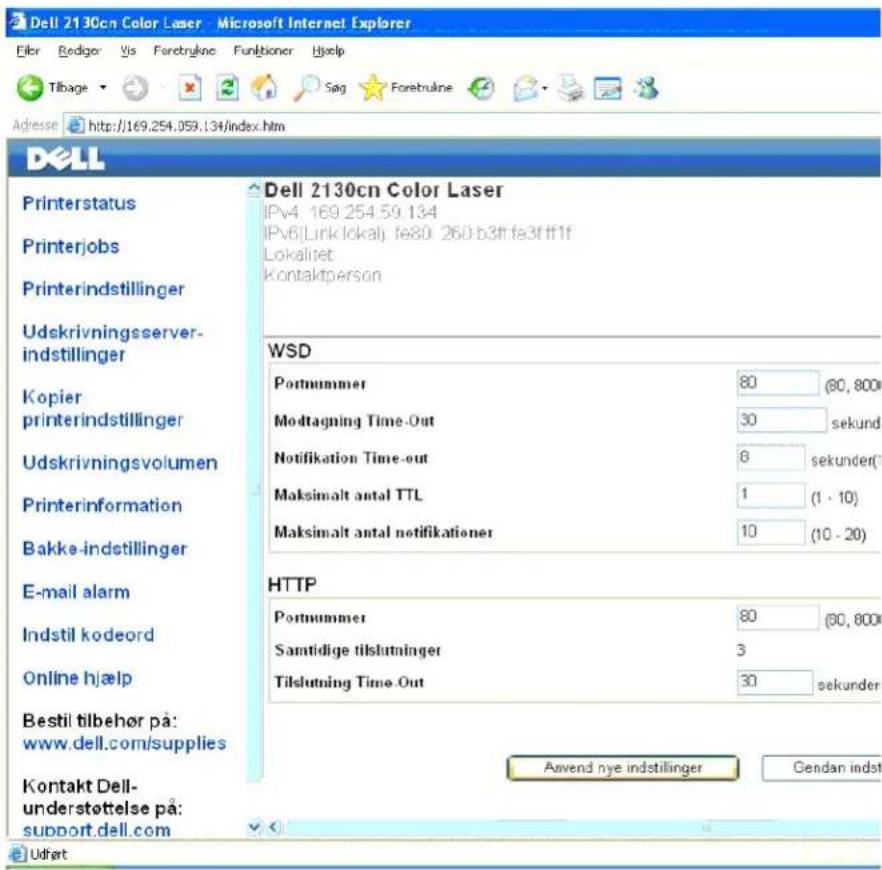Open Udskrivningsserver-indstillinger link

click(x=112, y=343)
